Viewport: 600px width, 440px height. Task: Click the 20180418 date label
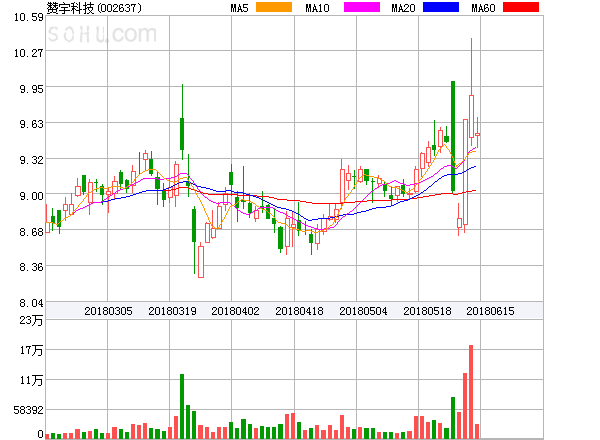(x=299, y=311)
